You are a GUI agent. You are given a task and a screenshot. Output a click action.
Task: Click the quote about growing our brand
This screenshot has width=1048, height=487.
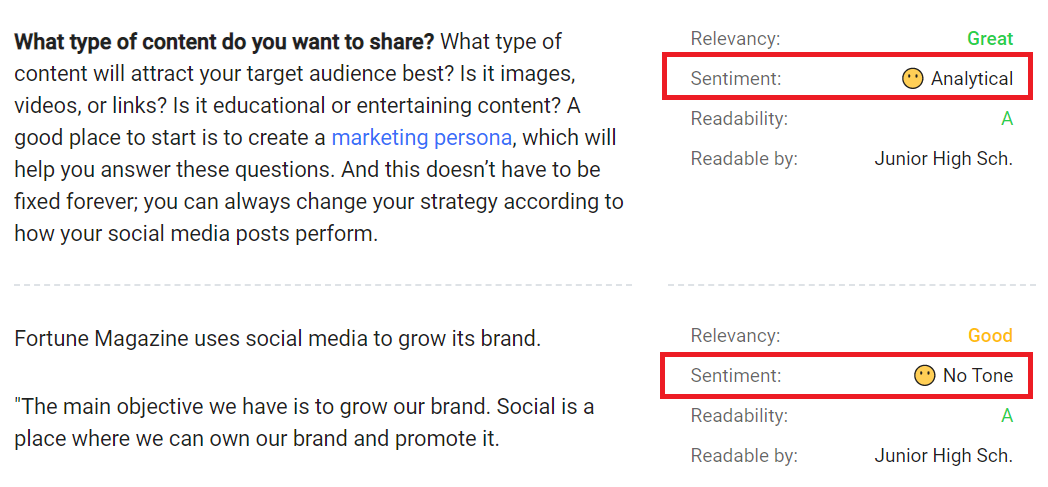[304, 423]
